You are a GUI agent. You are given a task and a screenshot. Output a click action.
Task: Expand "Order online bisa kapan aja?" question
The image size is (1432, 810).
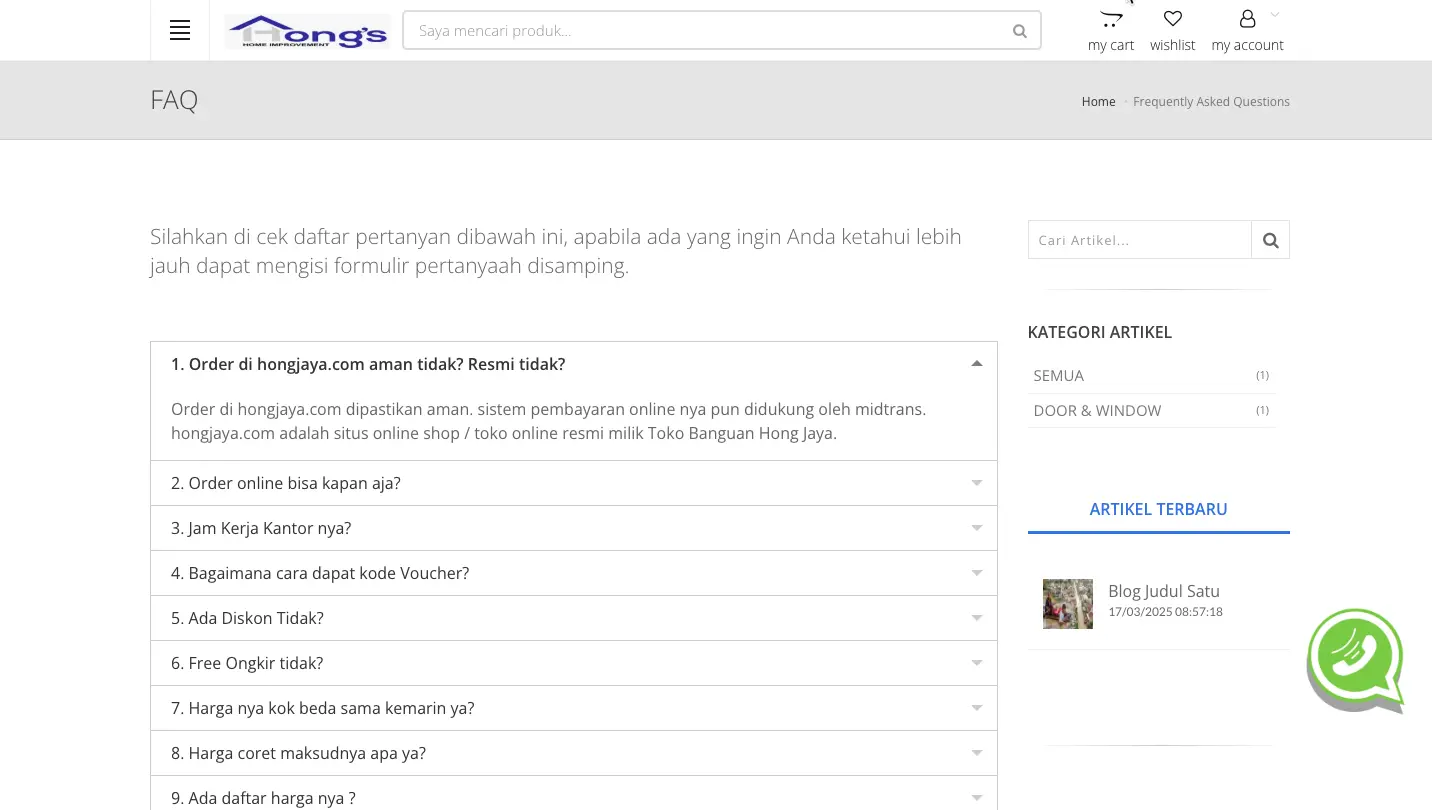(x=573, y=483)
